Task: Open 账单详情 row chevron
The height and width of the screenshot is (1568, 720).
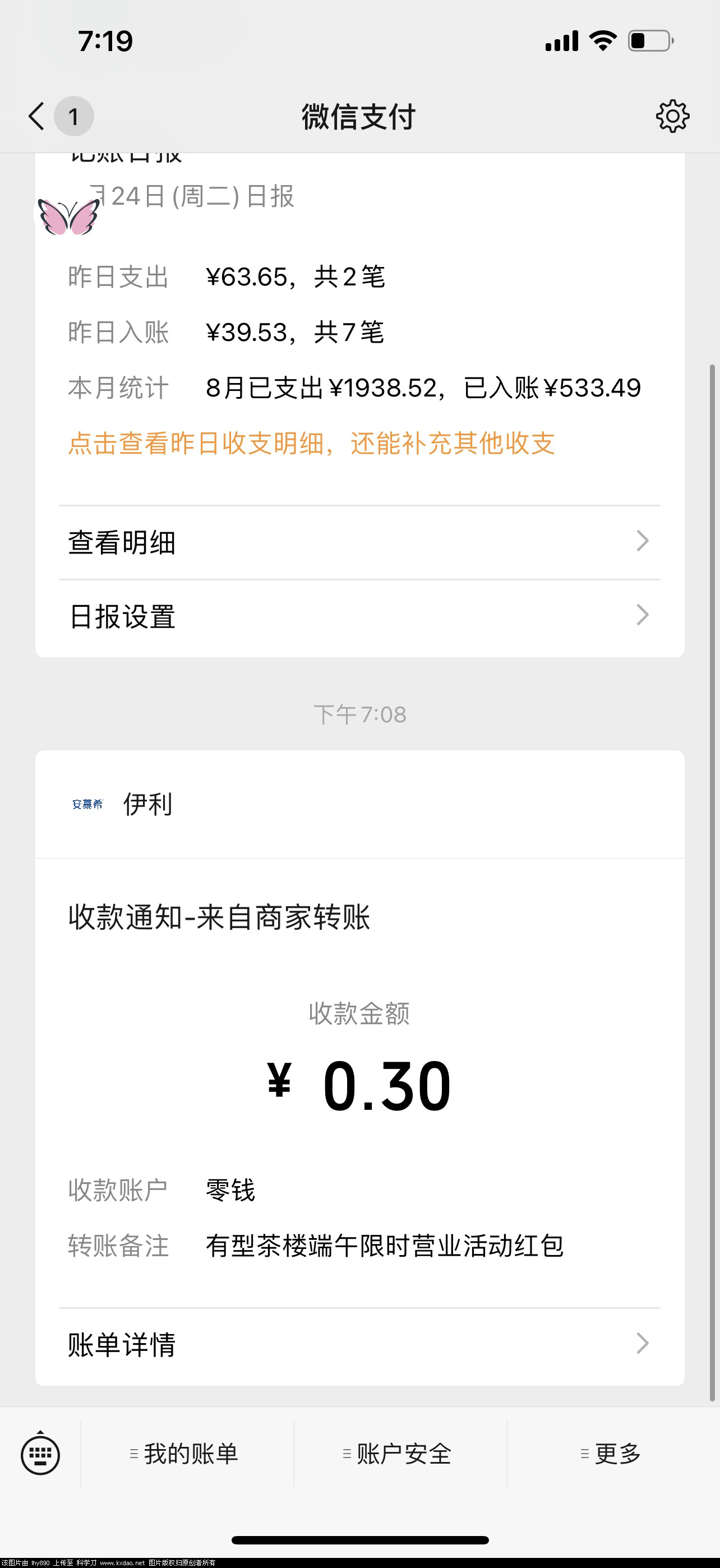Action: [642, 1343]
